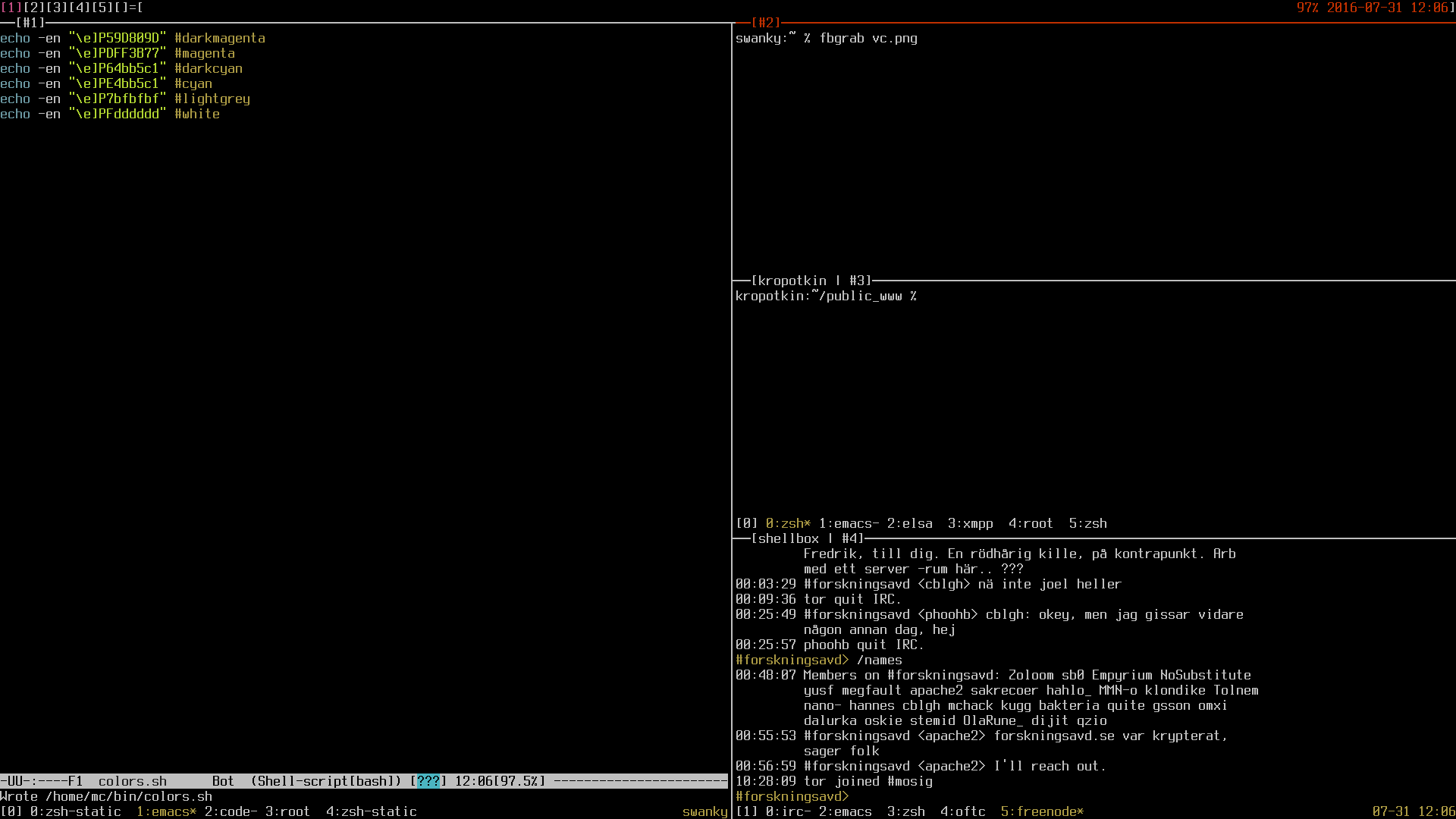
Task: Switch to workspace tag [3]
Action: click(57, 8)
